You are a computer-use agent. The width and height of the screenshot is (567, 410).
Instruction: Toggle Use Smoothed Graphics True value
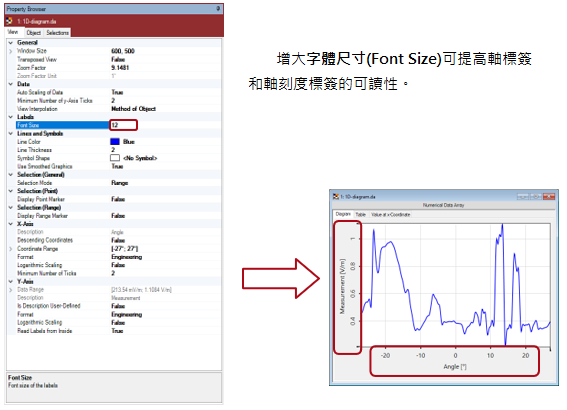[117, 166]
